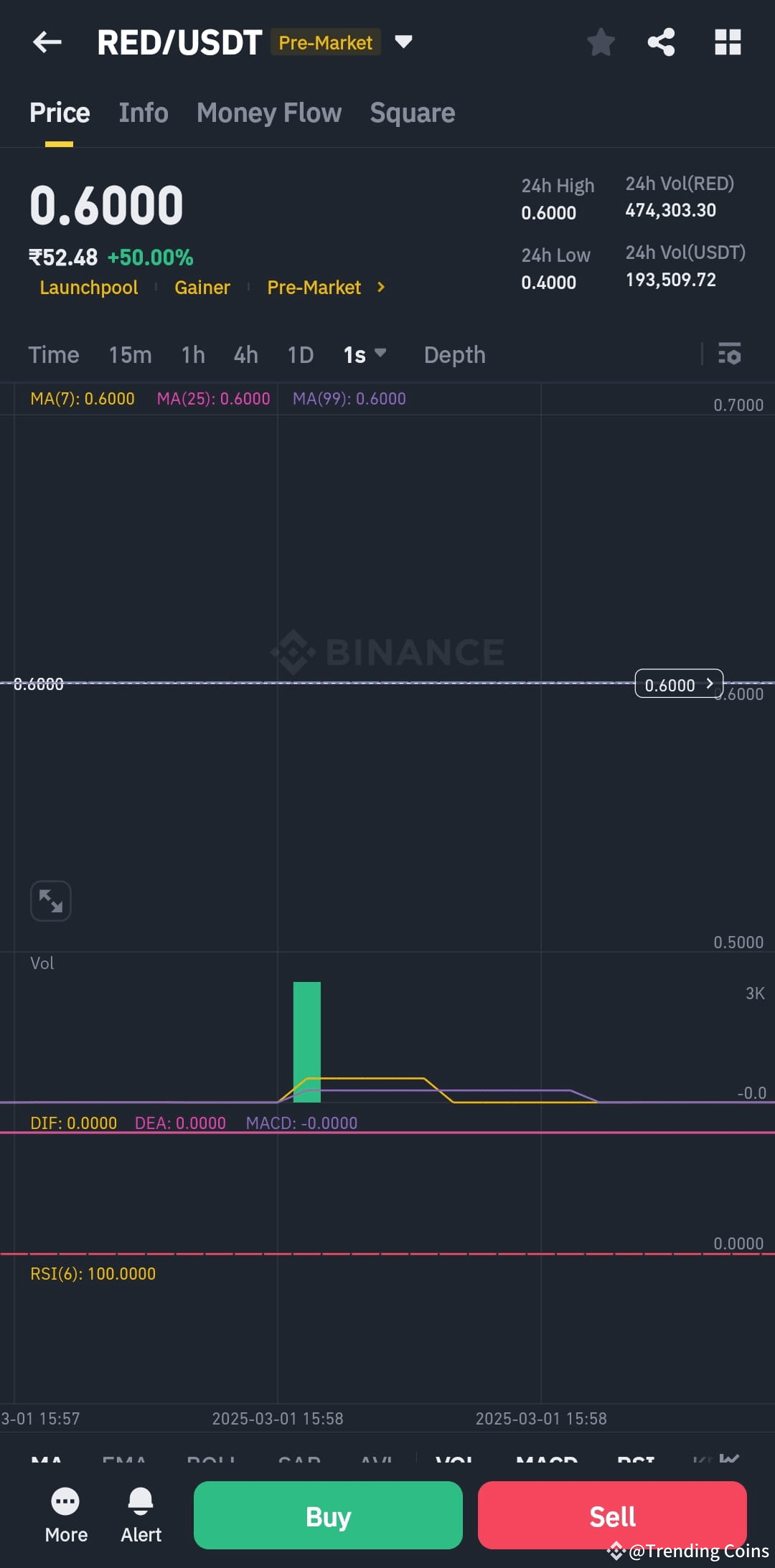Open the Launchpool tag
775x1568 pixels.
tap(88, 288)
